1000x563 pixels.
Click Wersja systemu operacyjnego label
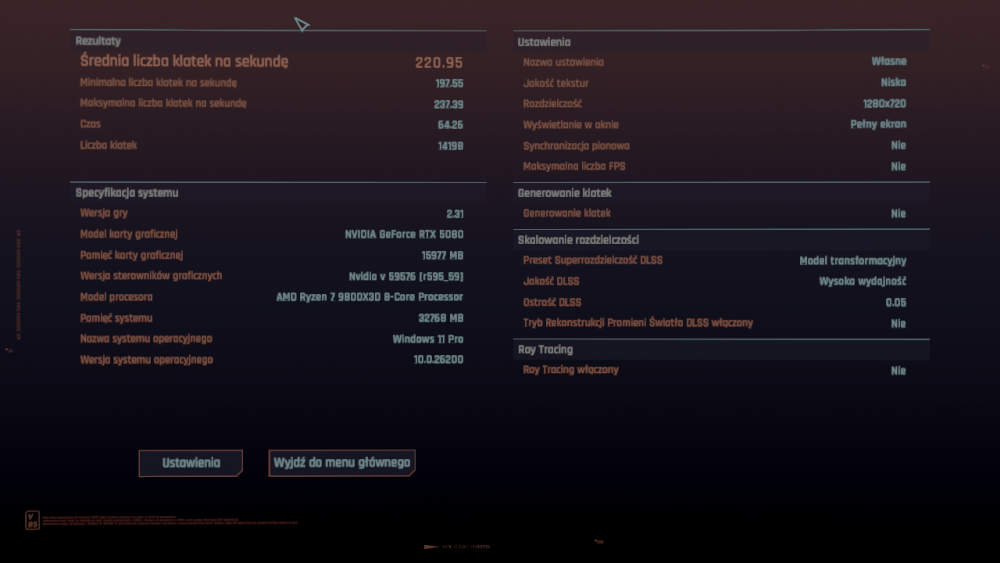[147, 360]
